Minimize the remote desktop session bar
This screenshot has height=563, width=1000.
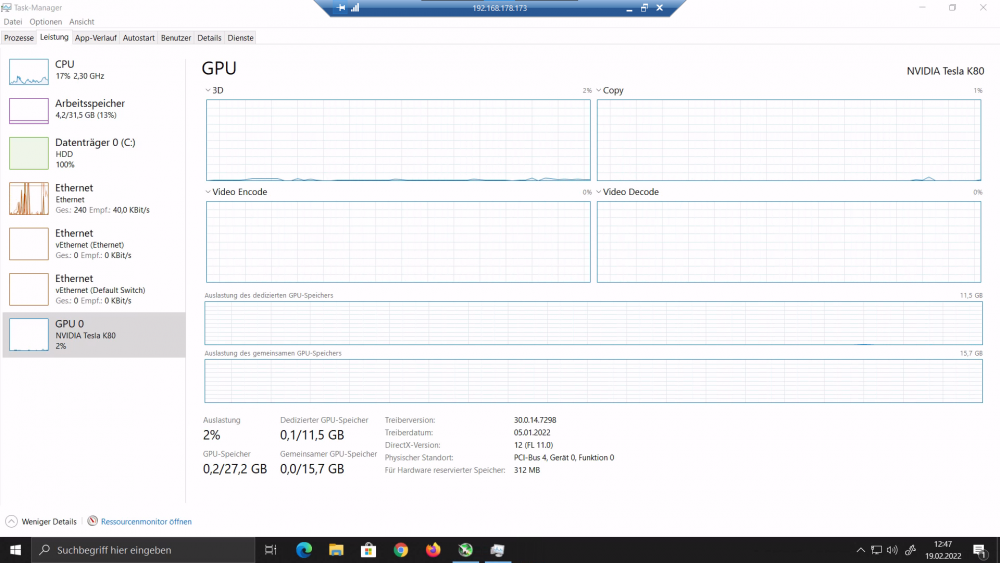[629, 8]
